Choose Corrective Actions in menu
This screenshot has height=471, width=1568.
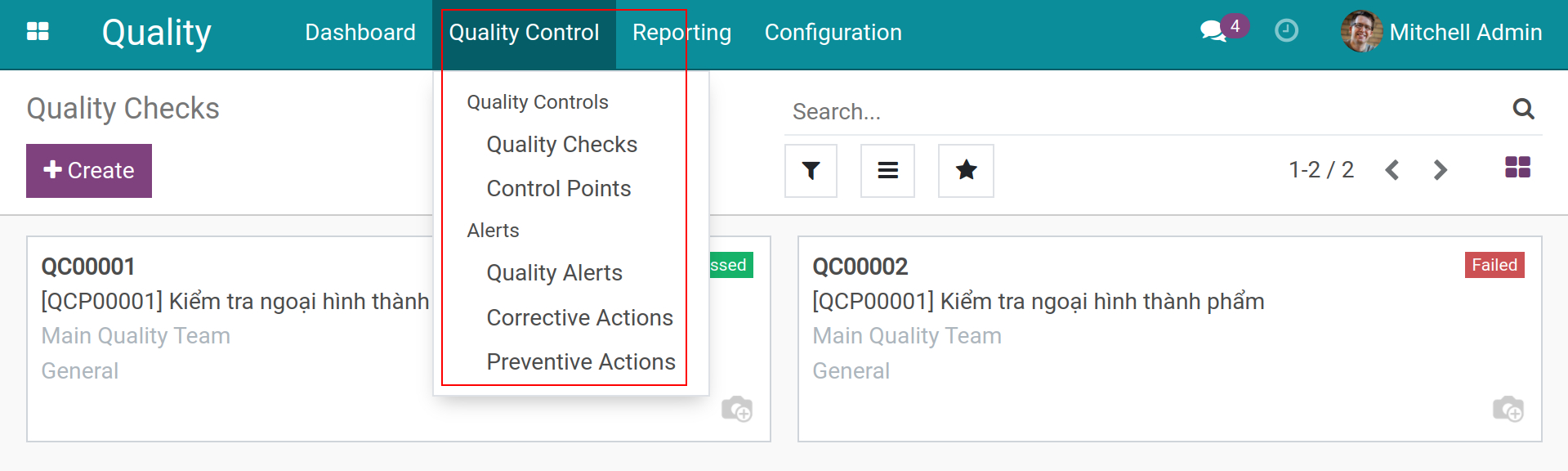pyautogui.click(x=579, y=318)
